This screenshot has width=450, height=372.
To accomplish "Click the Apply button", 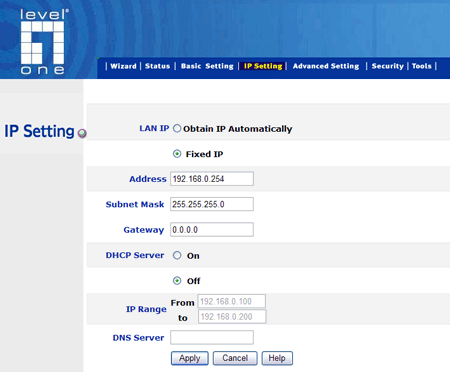I will tap(190, 358).
